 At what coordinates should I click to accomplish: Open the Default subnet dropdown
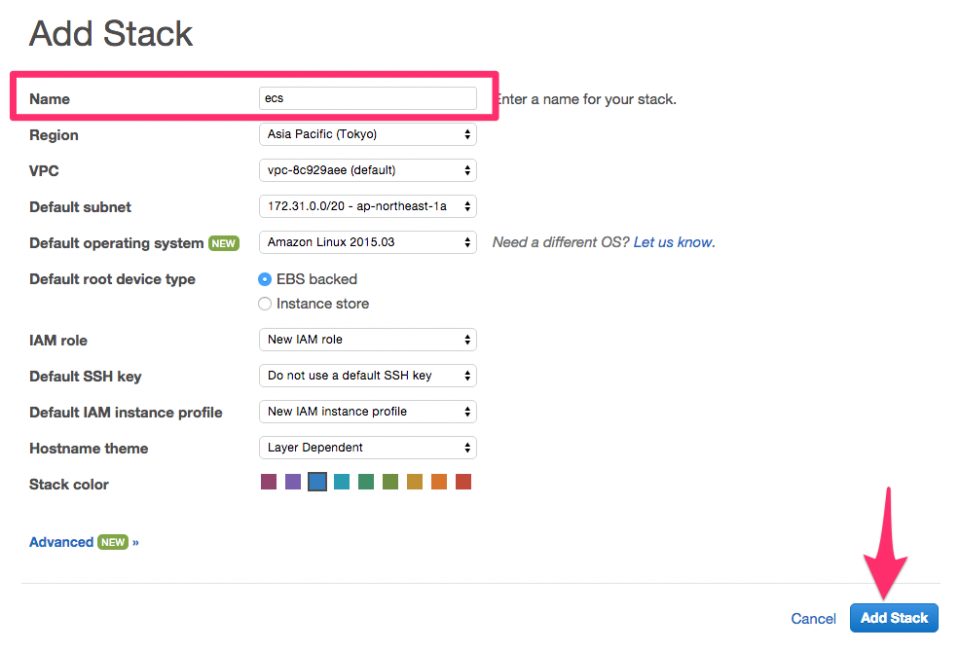click(x=367, y=206)
